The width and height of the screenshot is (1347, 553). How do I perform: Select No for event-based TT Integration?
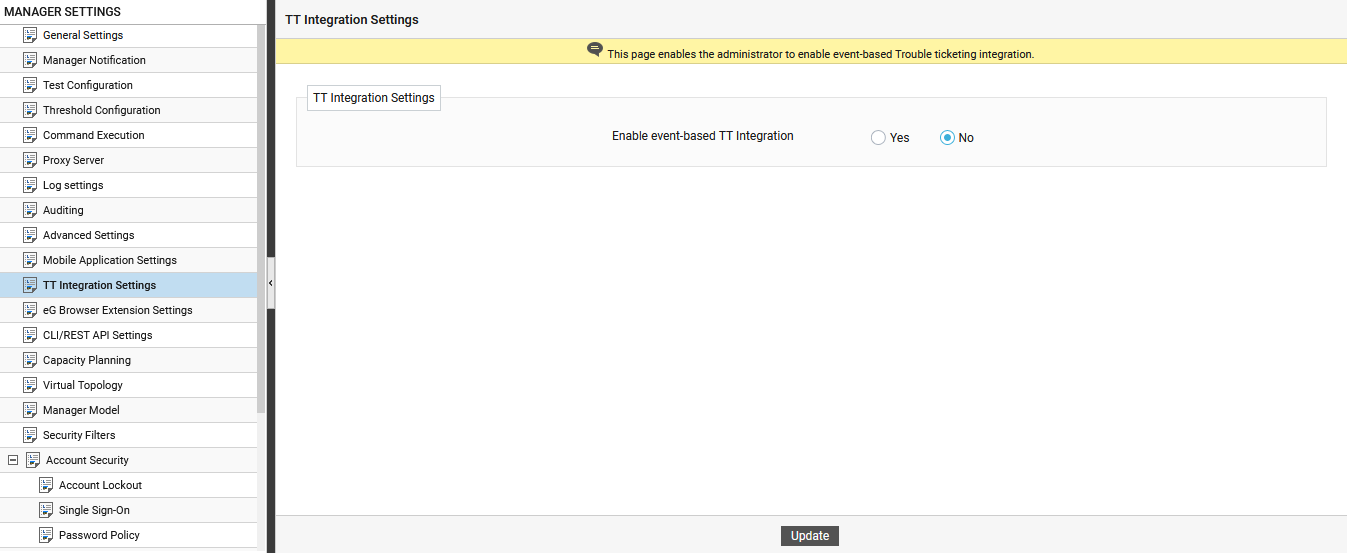tap(947, 138)
